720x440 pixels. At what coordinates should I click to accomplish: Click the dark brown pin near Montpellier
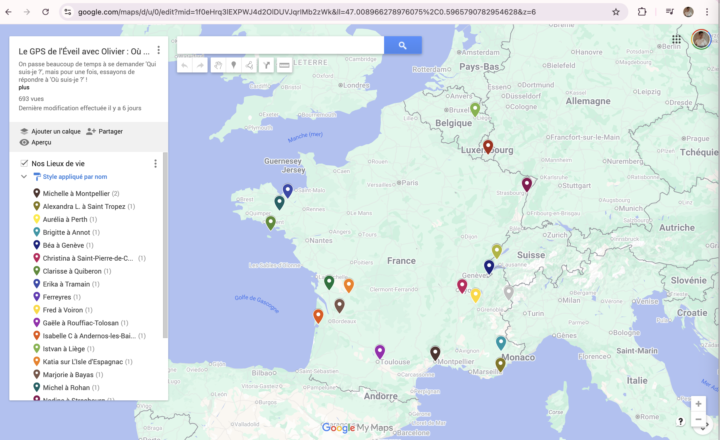coord(435,353)
